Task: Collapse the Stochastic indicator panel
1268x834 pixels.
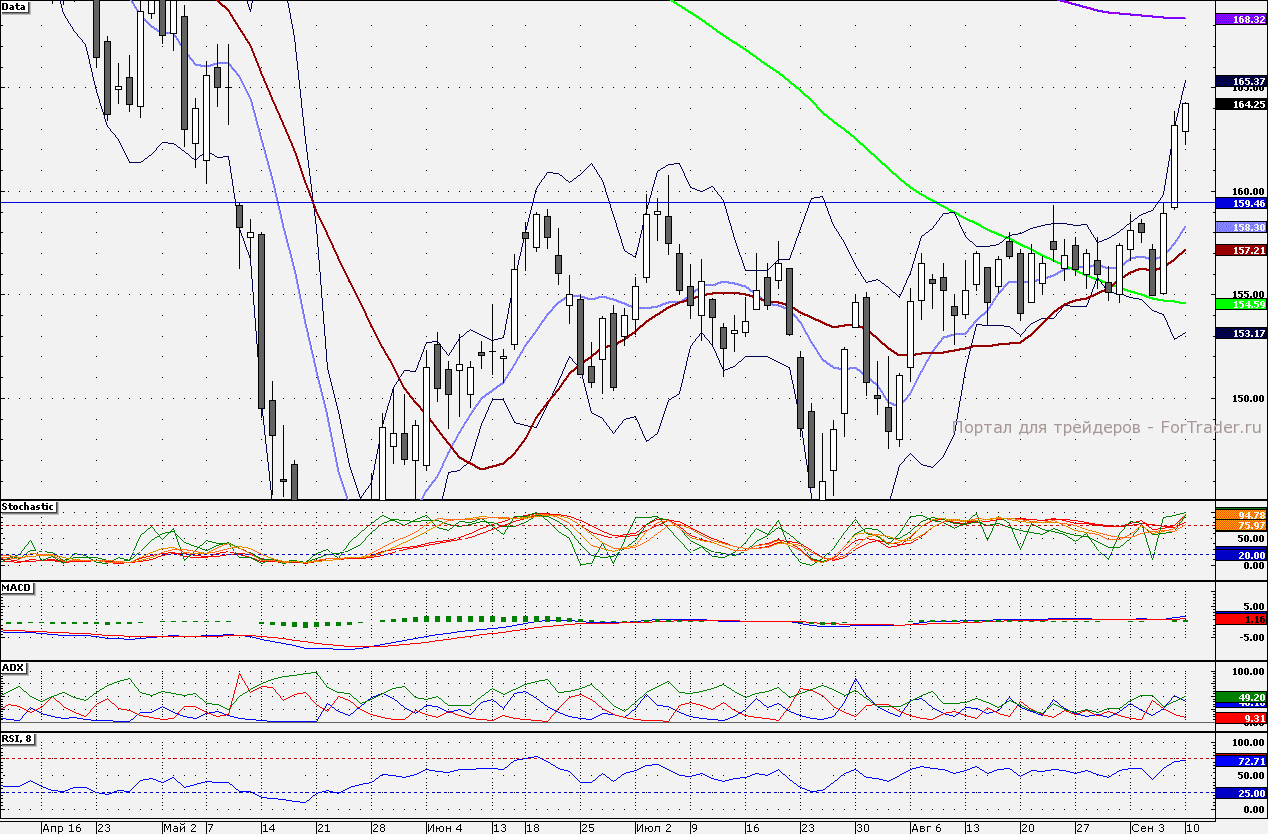Action: [x=28, y=507]
